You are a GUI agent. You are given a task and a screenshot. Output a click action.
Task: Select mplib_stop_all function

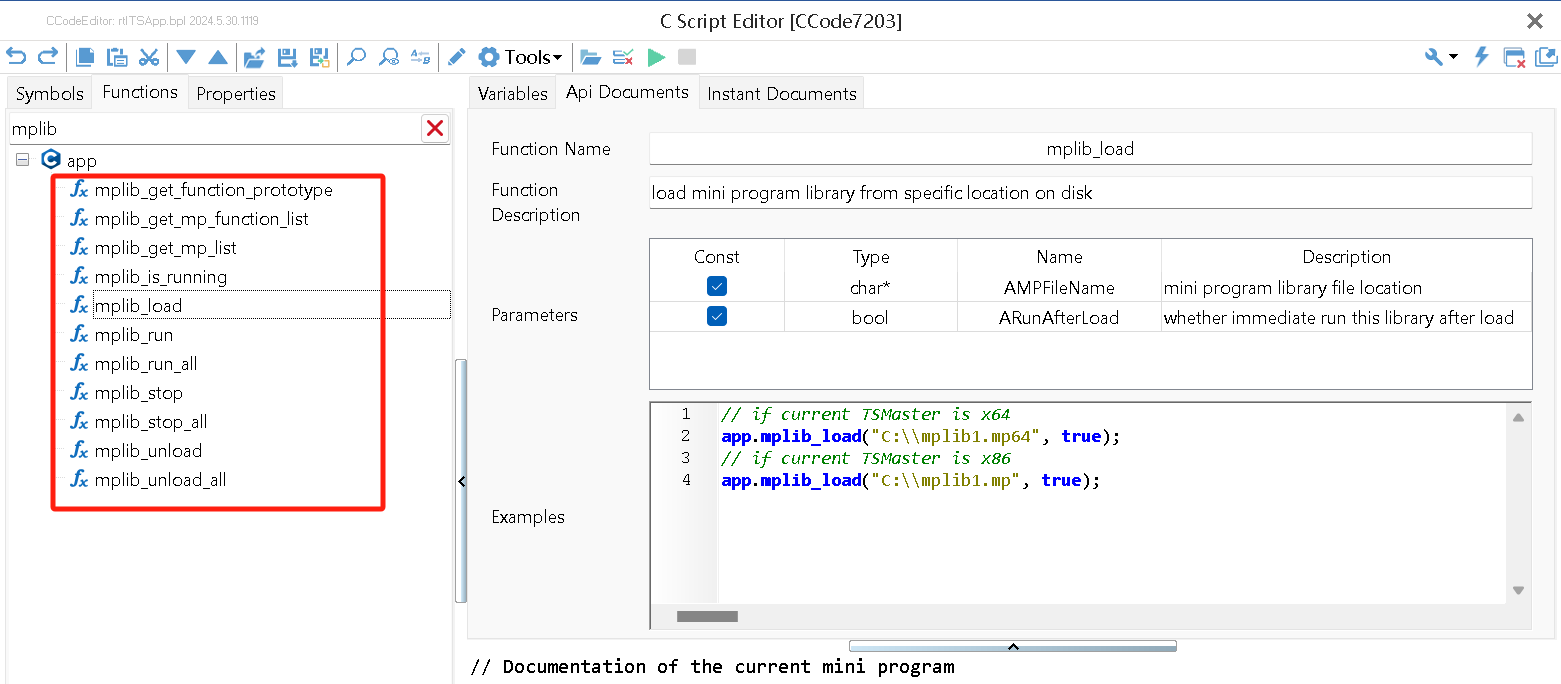pyautogui.click(x=151, y=422)
